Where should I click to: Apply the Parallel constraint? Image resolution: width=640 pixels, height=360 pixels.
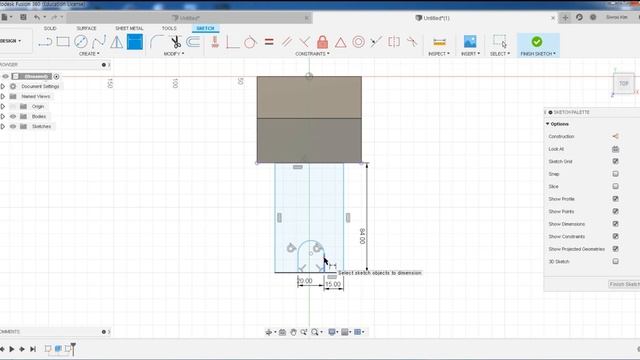pos(287,42)
